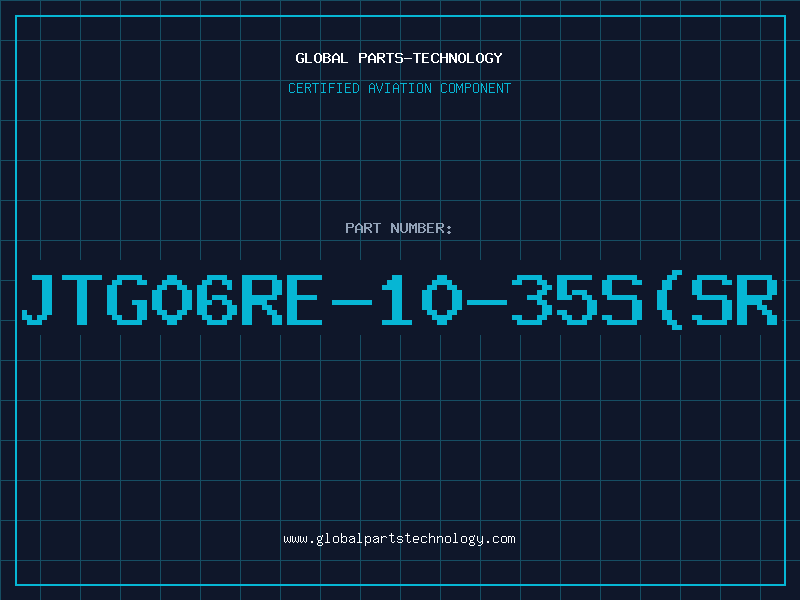Image resolution: width=800 pixels, height=600 pixels.
Task: Click the RE letters in part number
Action: [282, 300]
